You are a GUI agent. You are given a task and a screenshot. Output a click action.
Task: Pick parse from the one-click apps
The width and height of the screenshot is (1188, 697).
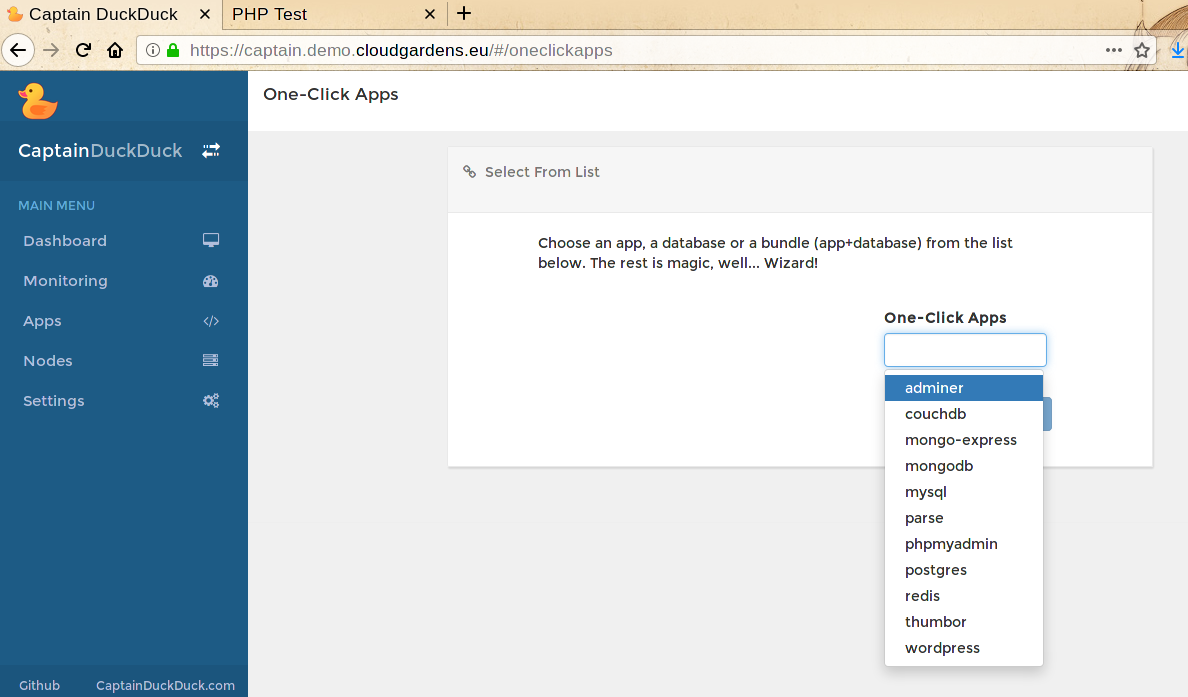point(964,518)
